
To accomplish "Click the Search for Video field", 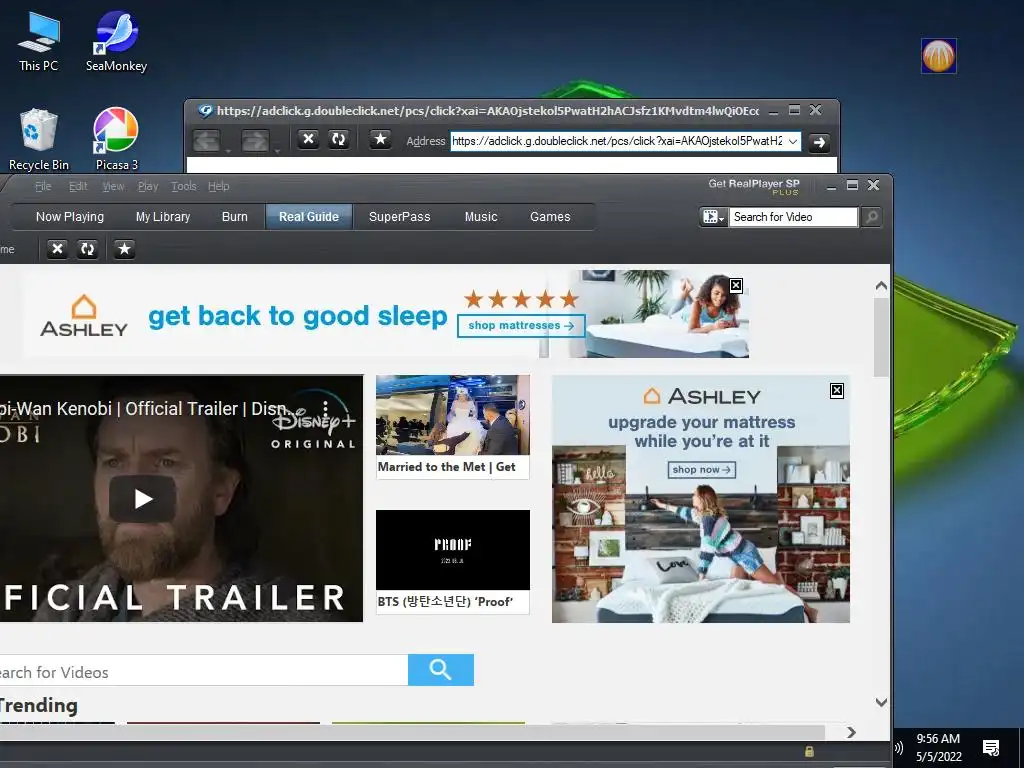I will 793,217.
